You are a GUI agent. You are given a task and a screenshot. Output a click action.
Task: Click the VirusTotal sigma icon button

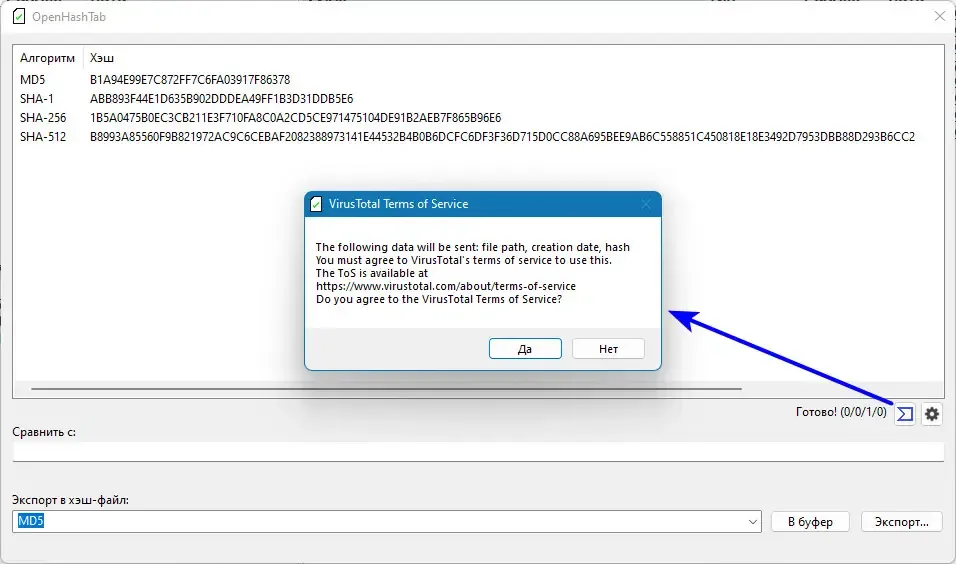905,414
